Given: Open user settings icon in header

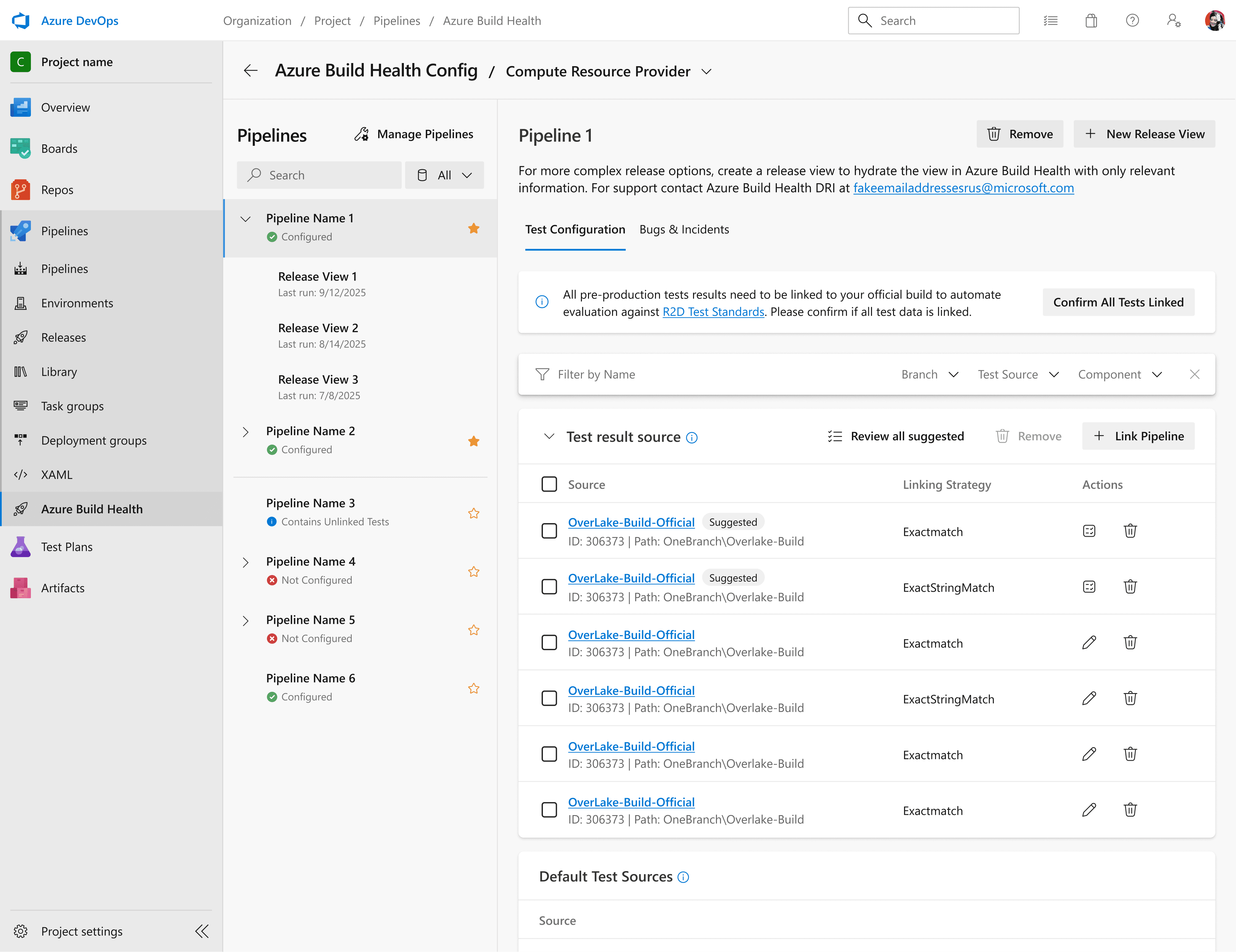Looking at the screenshot, I should coord(1174,21).
